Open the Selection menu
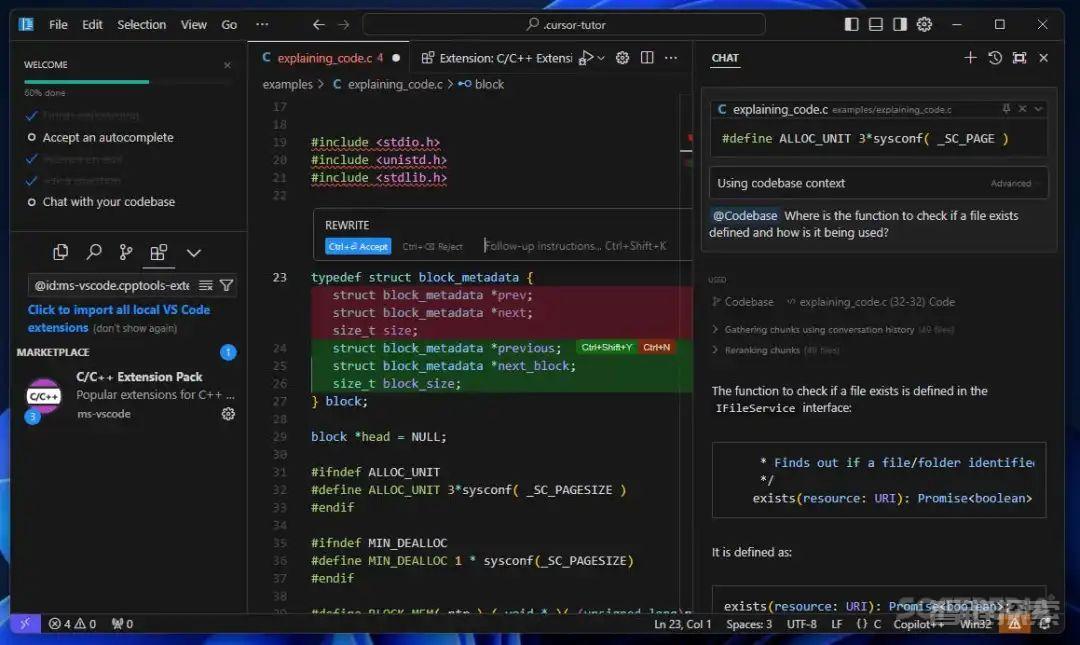Viewport: 1080px width, 645px height. tap(141, 24)
